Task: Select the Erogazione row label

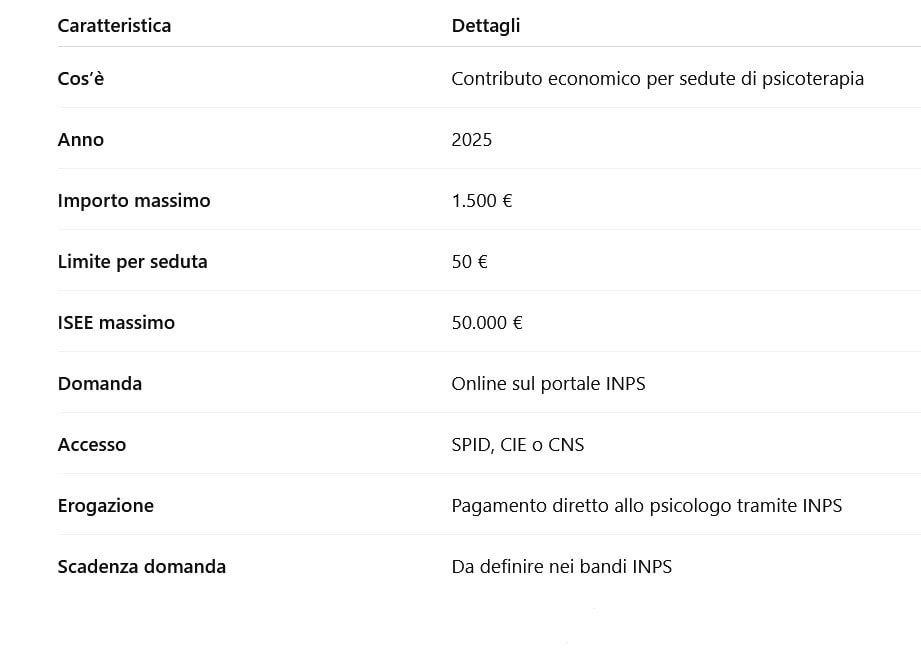Action: 106,505
